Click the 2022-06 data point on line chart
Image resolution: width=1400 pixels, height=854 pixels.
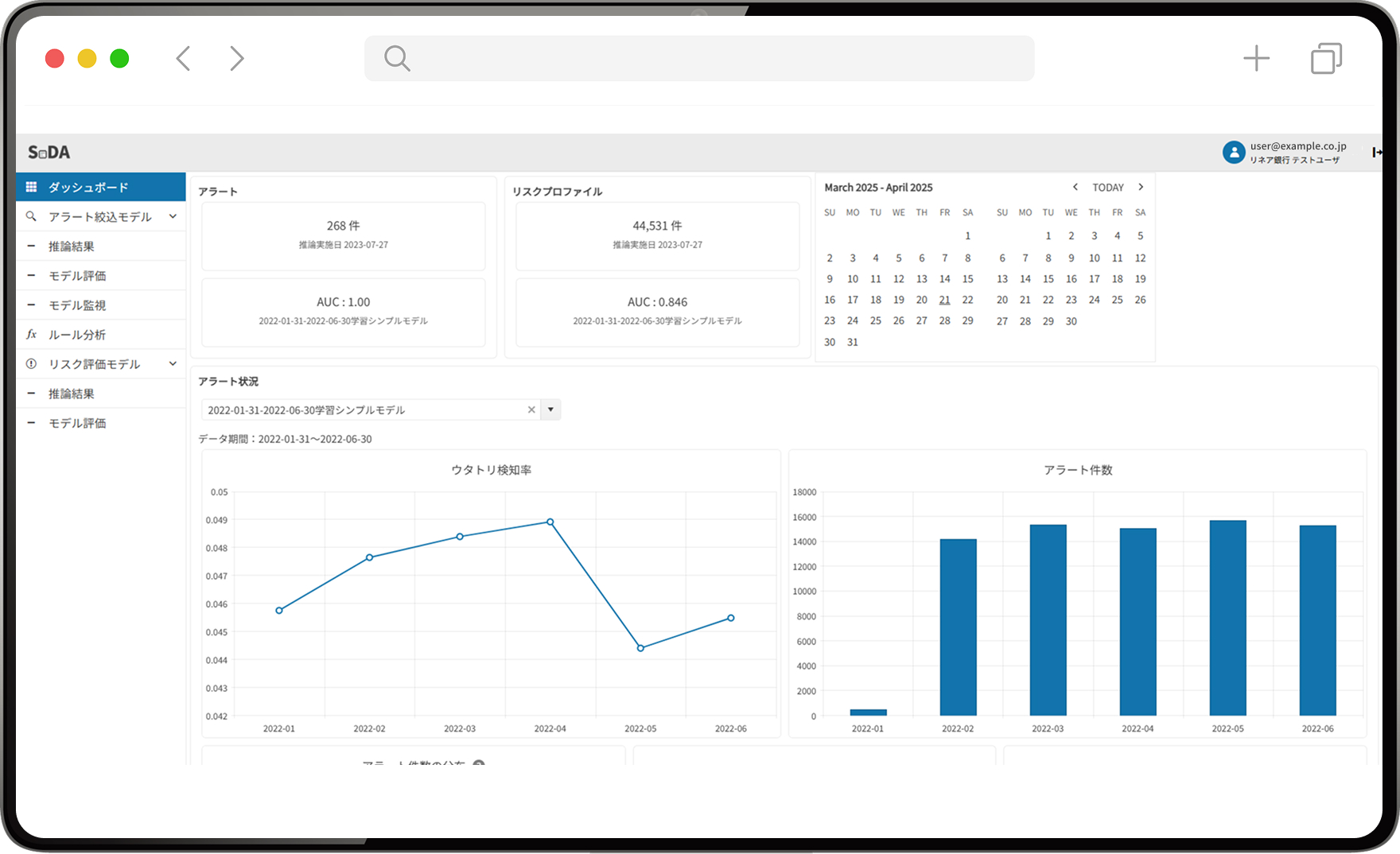[x=731, y=618]
